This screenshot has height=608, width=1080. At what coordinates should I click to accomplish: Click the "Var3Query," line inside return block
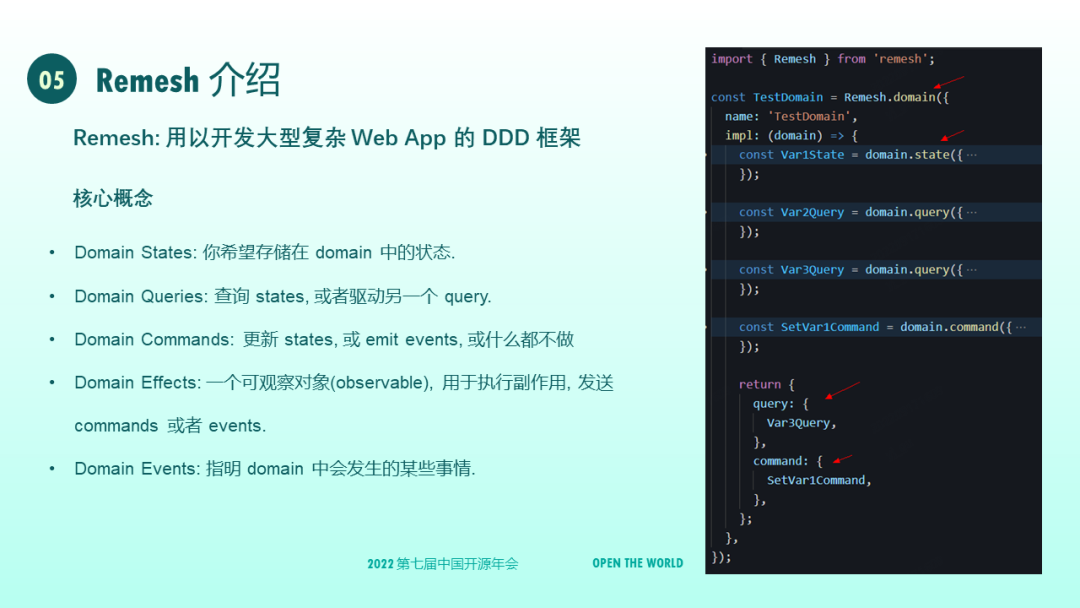[802, 423]
